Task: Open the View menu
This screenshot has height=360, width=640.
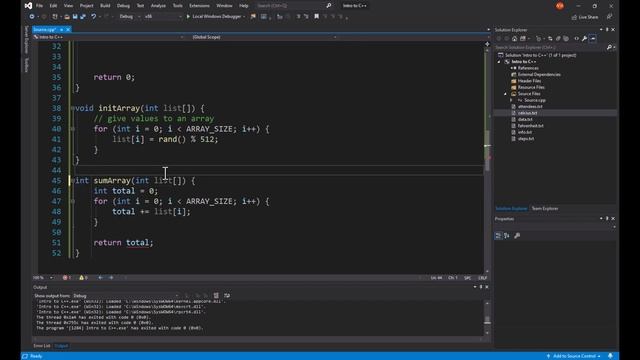Action: 68,6
